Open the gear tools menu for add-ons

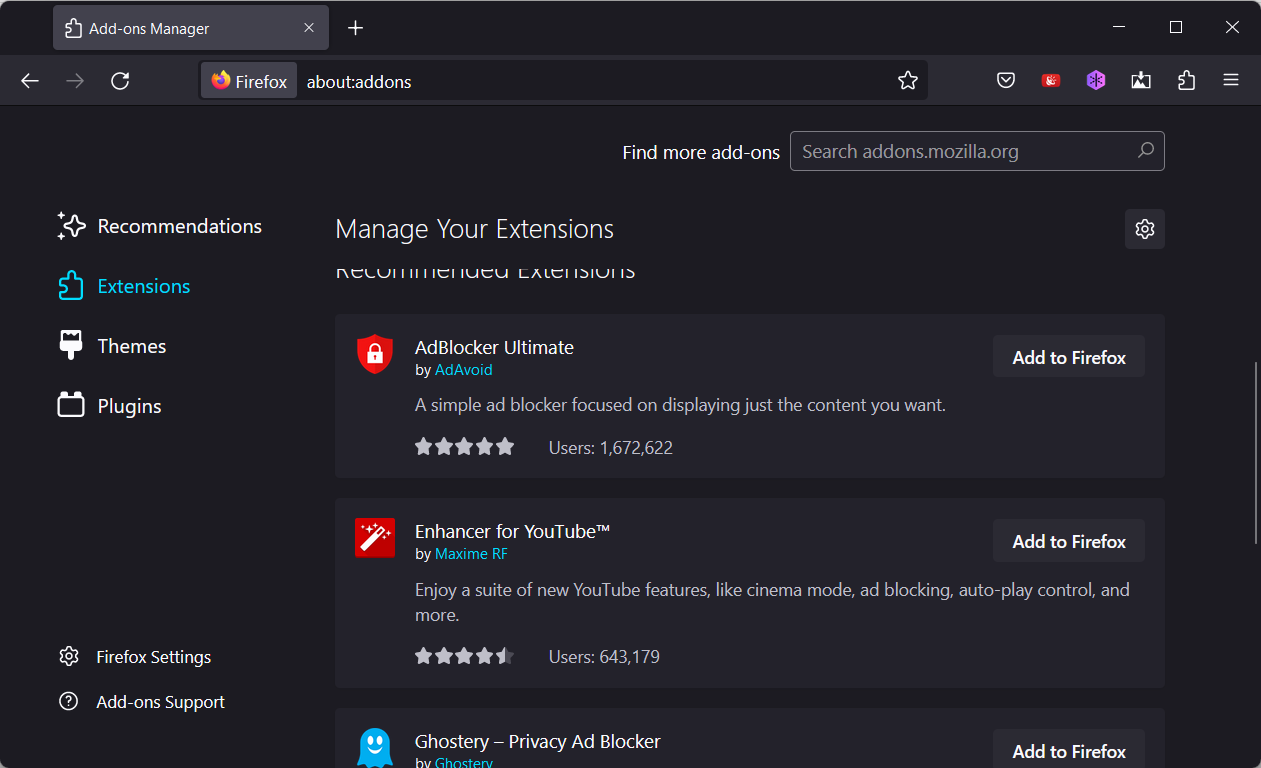coord(1145,229)
